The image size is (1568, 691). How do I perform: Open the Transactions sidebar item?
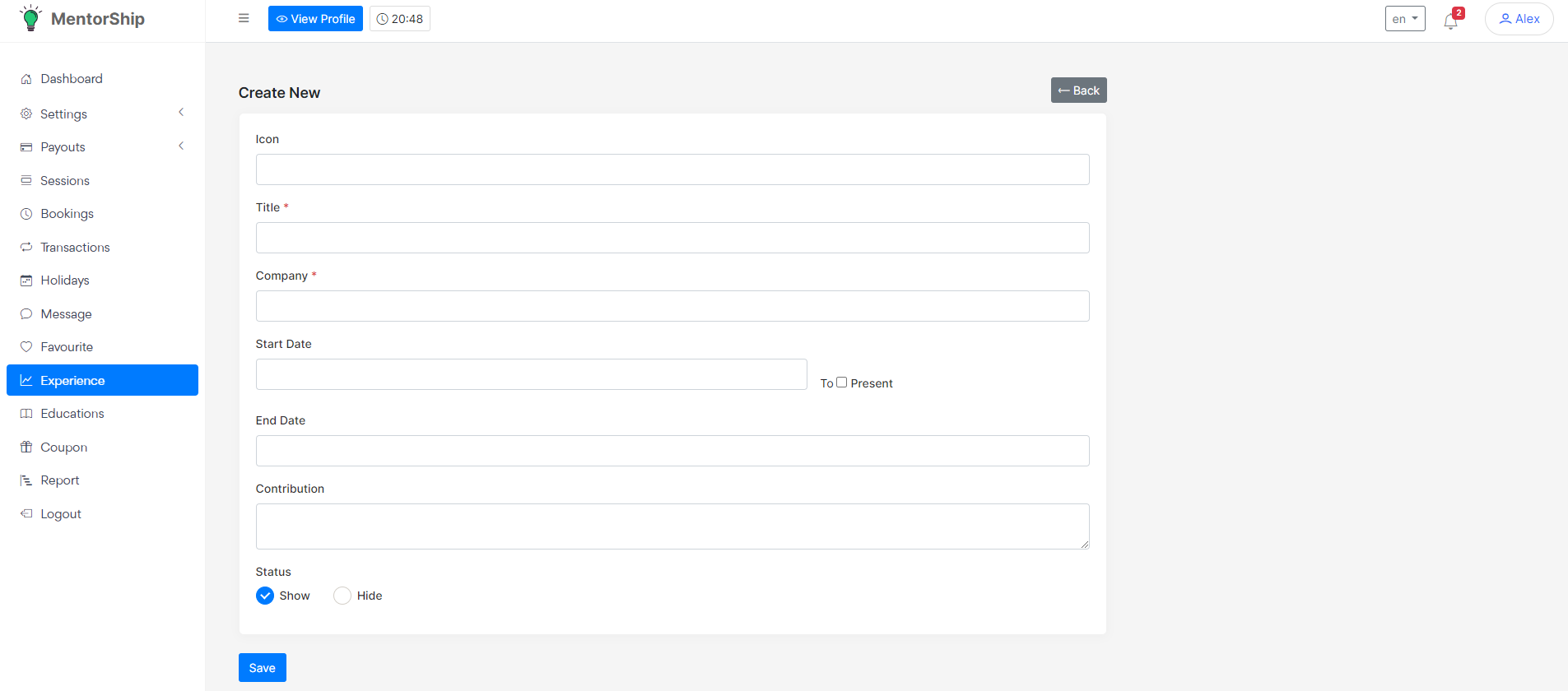click(x=75, y=248)
